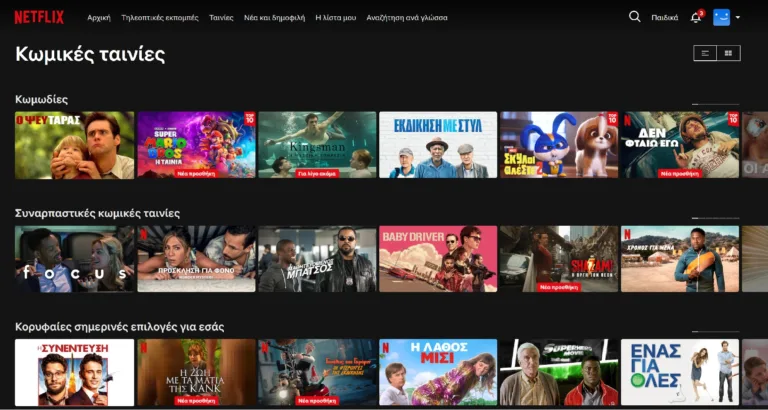Open Χρόνος για μένα thumbnail

(680, 259)
